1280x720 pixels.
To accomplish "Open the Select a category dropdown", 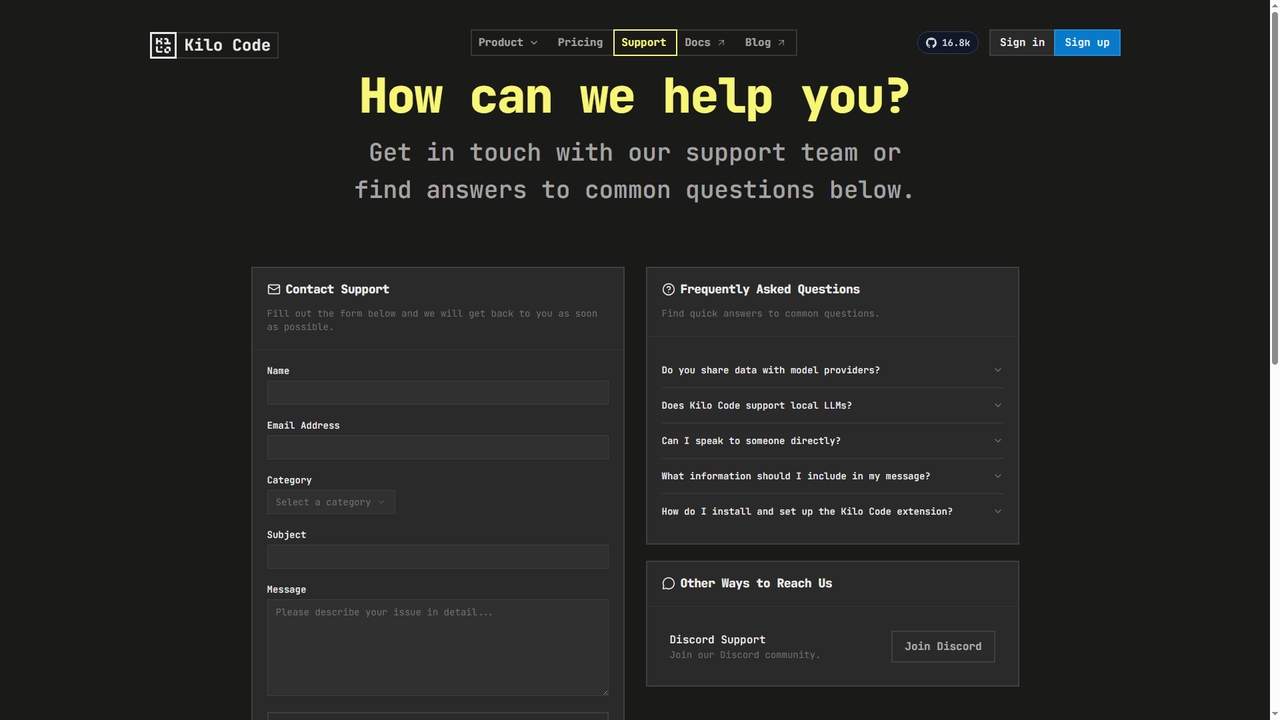I will click(331, 502).
